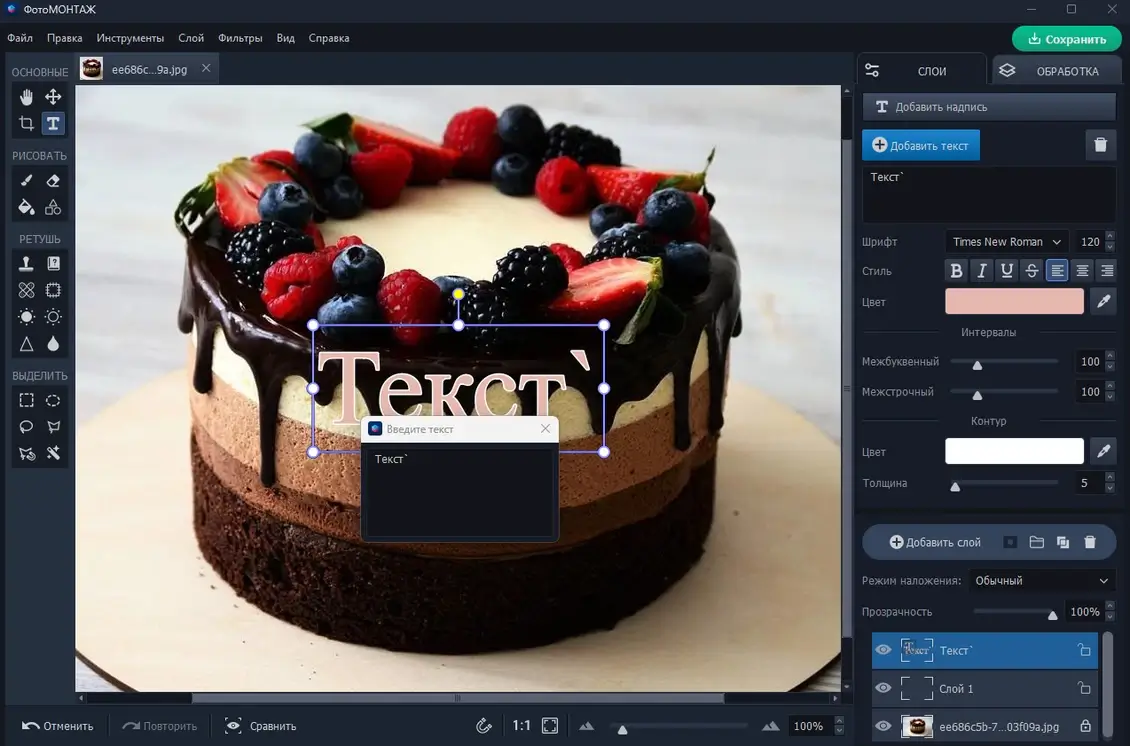Pick text color with the eyedropper
Screen dimensions: 1130x746
point(1103,301)
